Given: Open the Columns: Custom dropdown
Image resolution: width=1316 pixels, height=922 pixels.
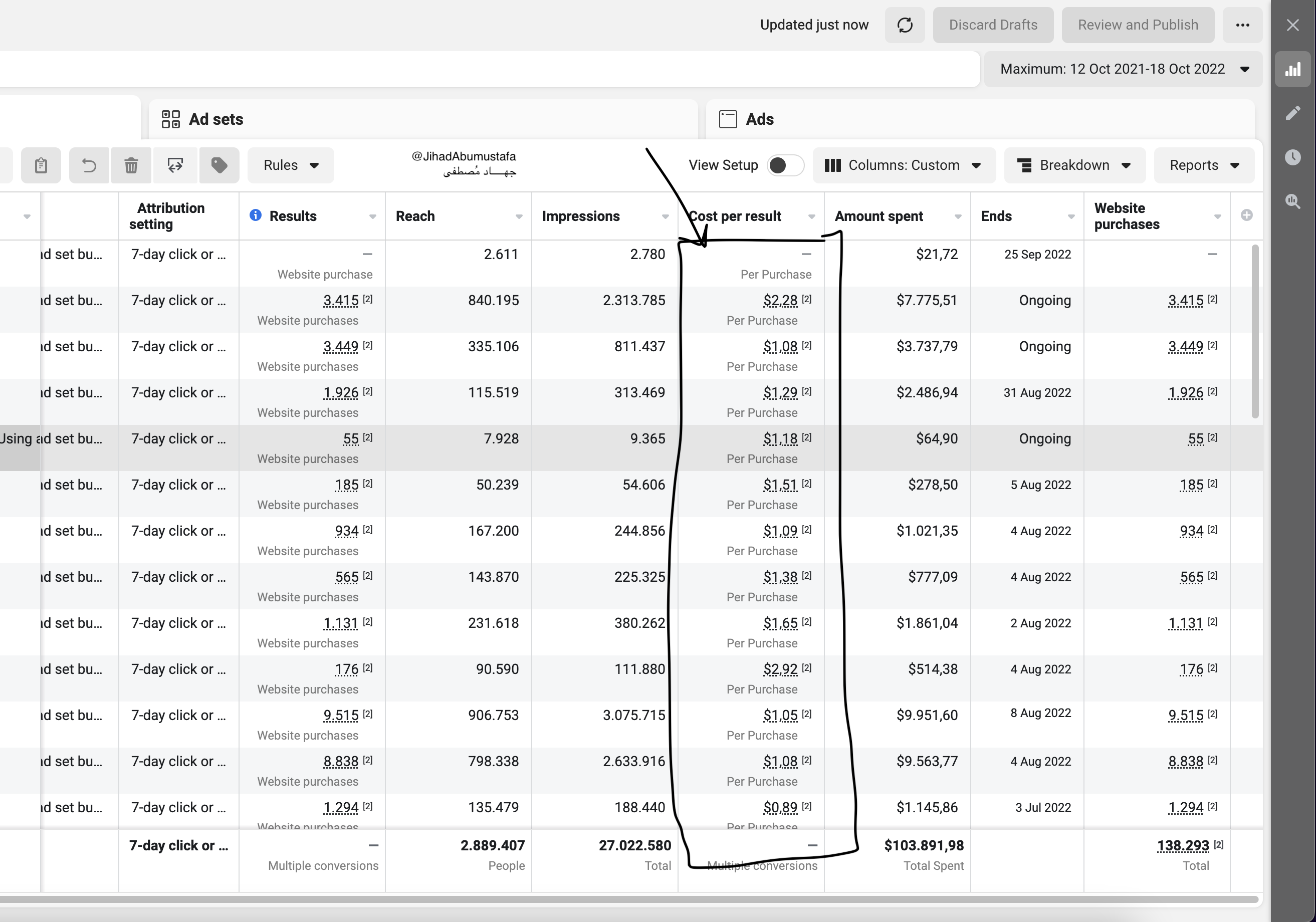Looking at the screenshot, I should pos(904,165).
